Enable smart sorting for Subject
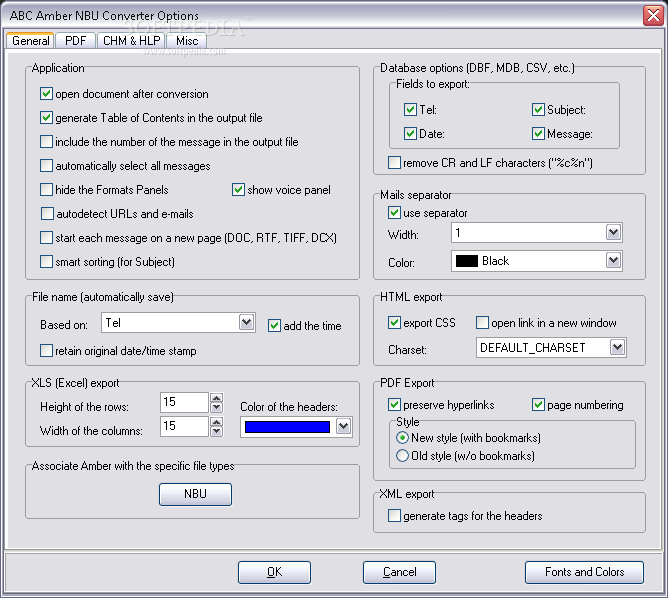Viewport: 668px width, 598px height. tap(46, 262)
